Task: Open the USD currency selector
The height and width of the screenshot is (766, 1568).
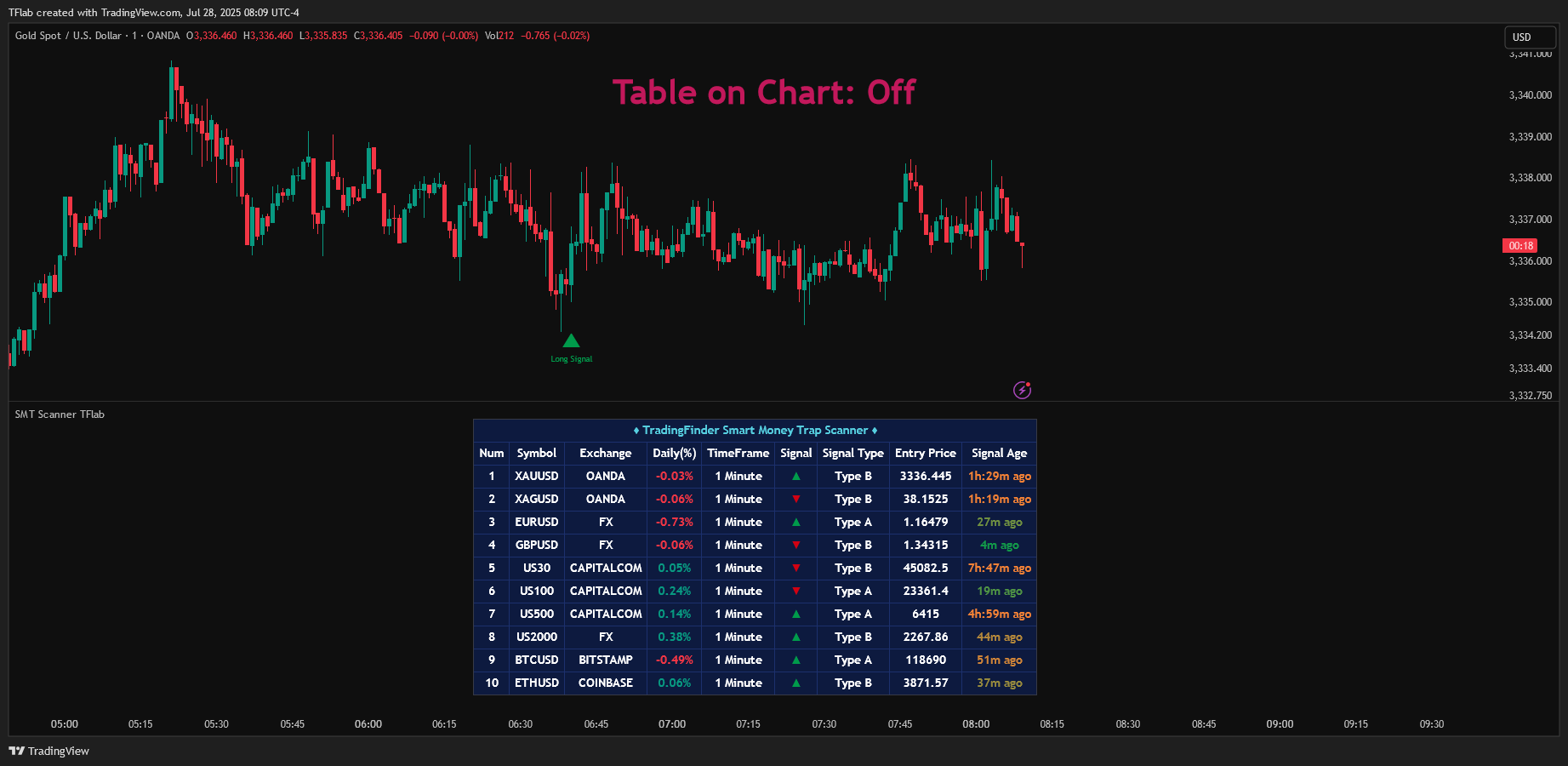Action: (1530, 37)
